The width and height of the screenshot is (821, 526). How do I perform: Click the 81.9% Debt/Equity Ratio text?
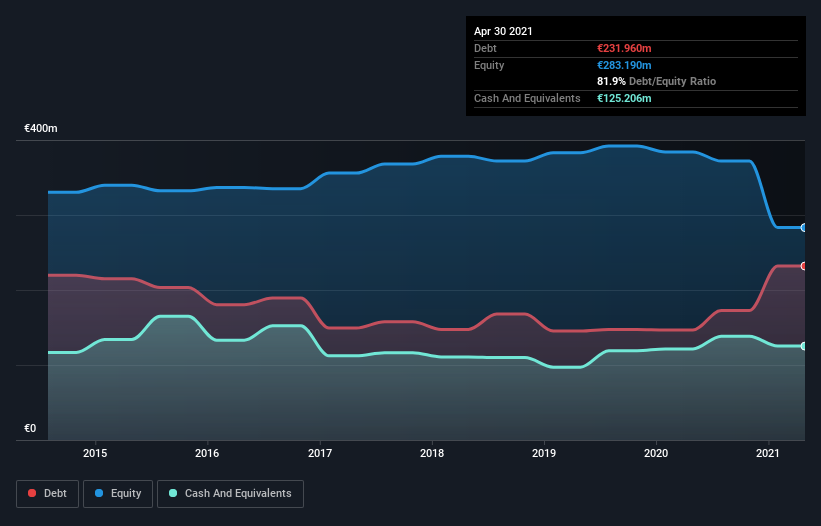tap(657, 81)
